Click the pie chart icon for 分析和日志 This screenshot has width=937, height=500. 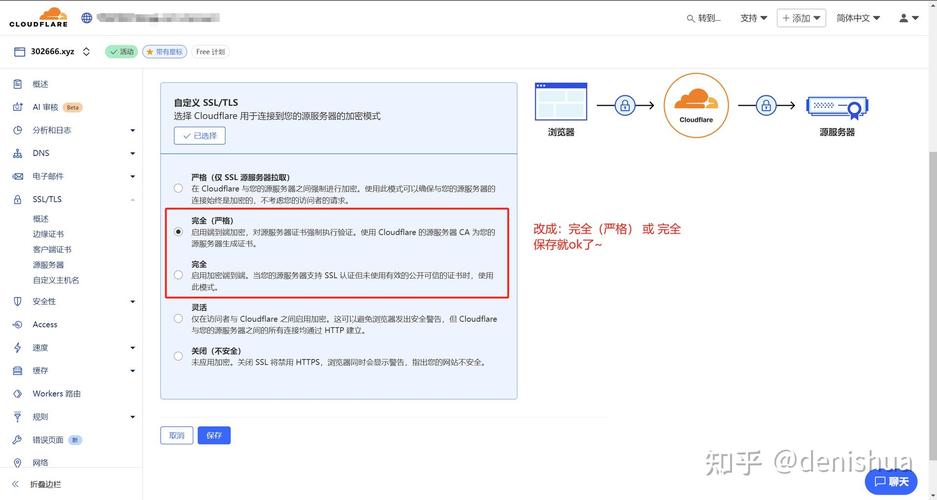click(x=18, y=130)
